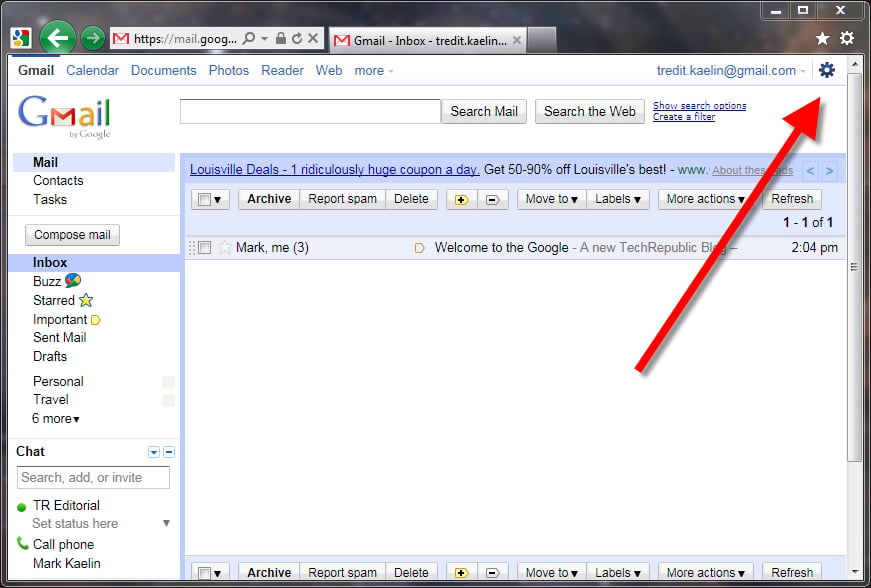Viewport: 871px width, 588px height.
Task: Open the Create a filter link
Action: pyautogui.click(x=684, y=117)
